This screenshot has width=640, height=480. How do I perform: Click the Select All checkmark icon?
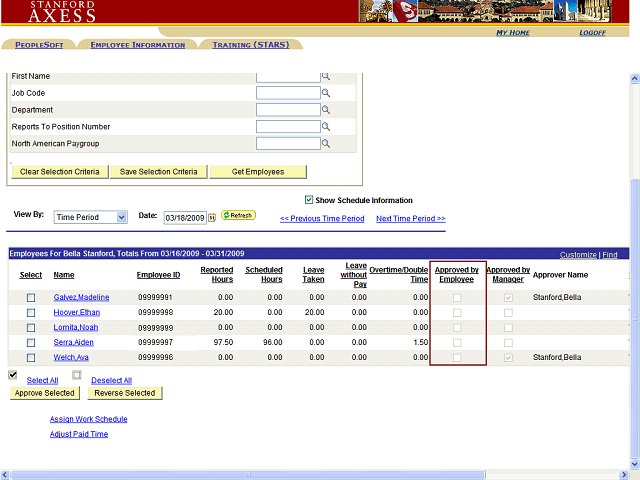(13, 375)
